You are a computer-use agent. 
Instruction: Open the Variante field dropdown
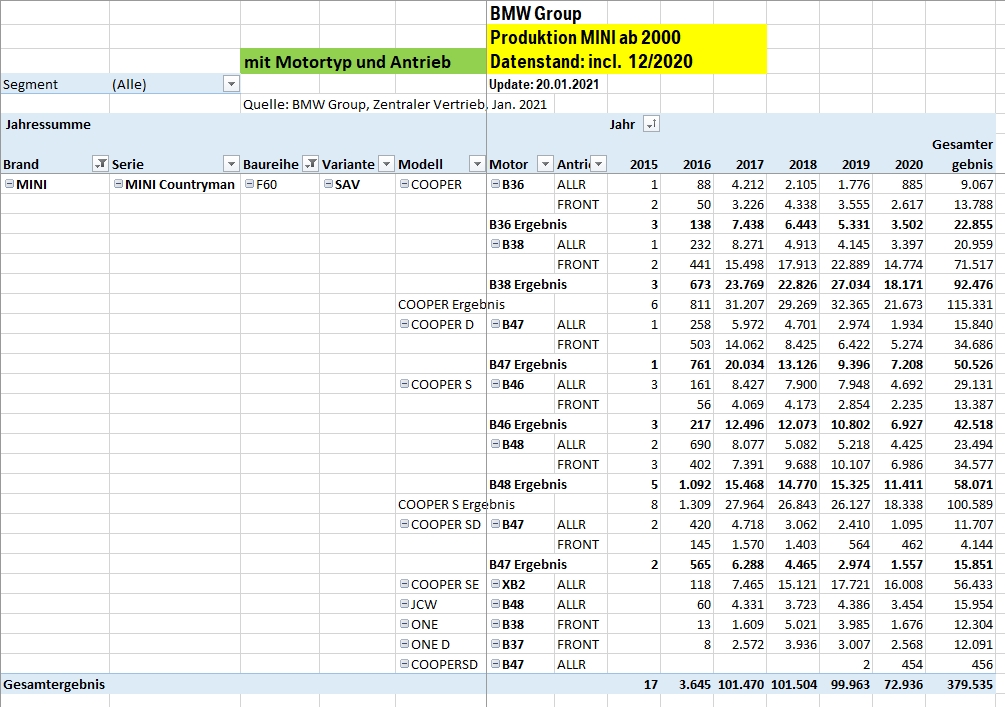(386, 164)
